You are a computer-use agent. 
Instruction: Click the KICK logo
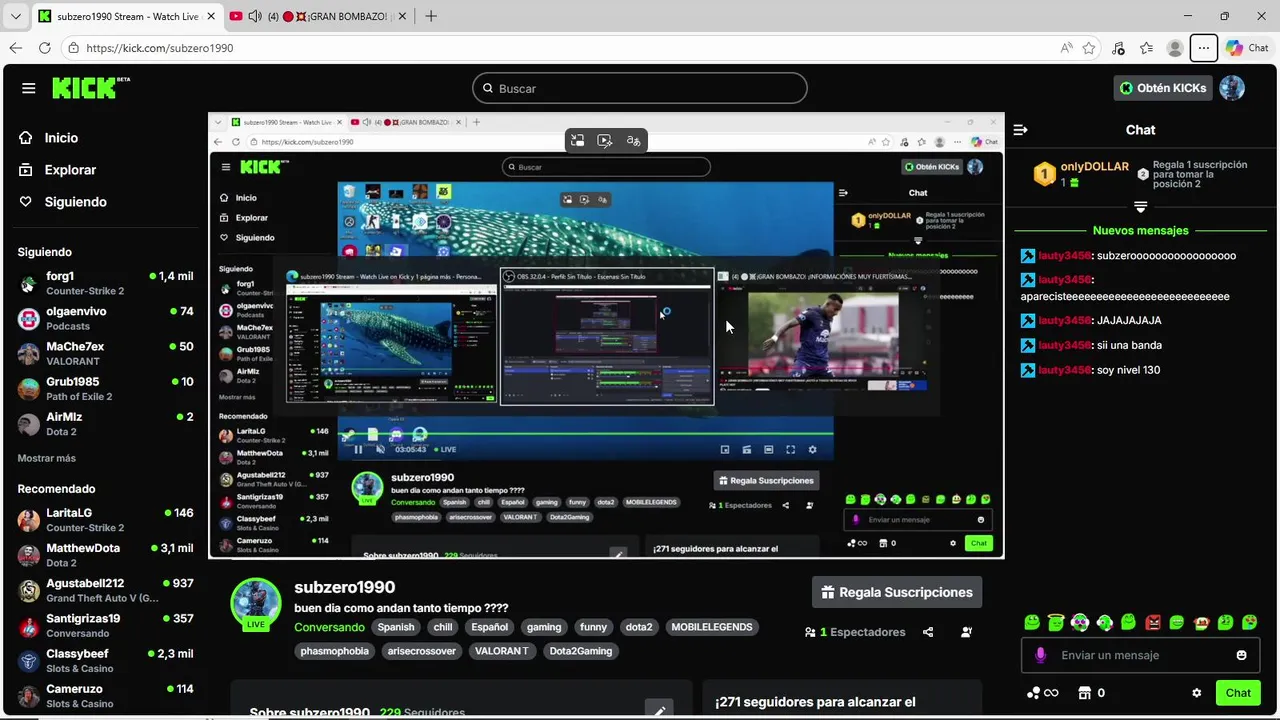pos(91,88)
